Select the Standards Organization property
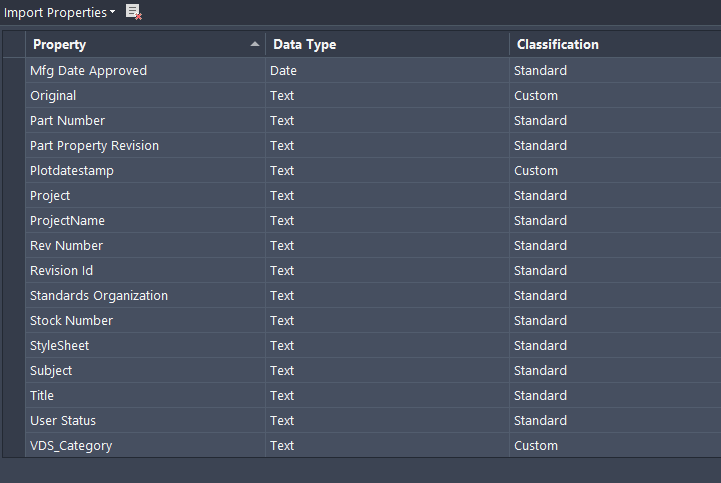This screenshot has height=483, width=721. 99,296
